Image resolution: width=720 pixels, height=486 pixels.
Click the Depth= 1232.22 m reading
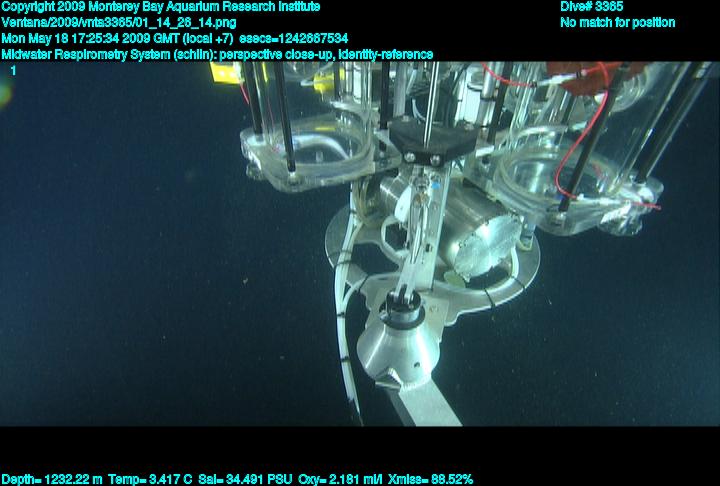click(x=52, y=480)
